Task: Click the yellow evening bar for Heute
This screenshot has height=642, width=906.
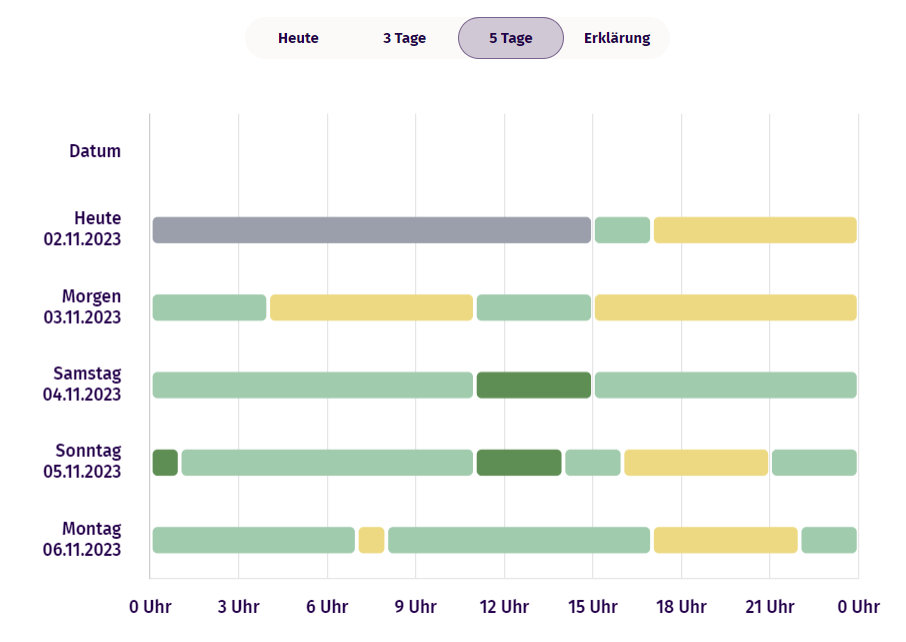Action: click(755, 230)
